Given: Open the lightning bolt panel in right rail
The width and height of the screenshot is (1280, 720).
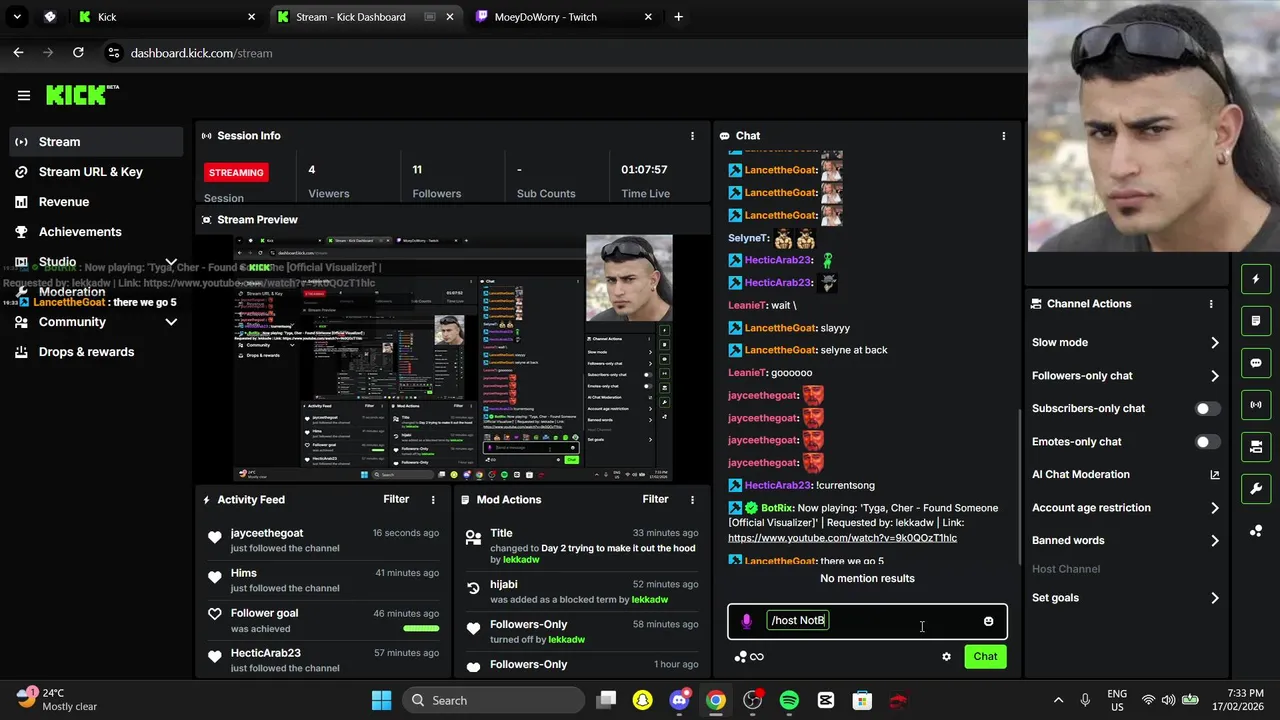Looking at the screenshot, I should click(x=1256, y=279).
